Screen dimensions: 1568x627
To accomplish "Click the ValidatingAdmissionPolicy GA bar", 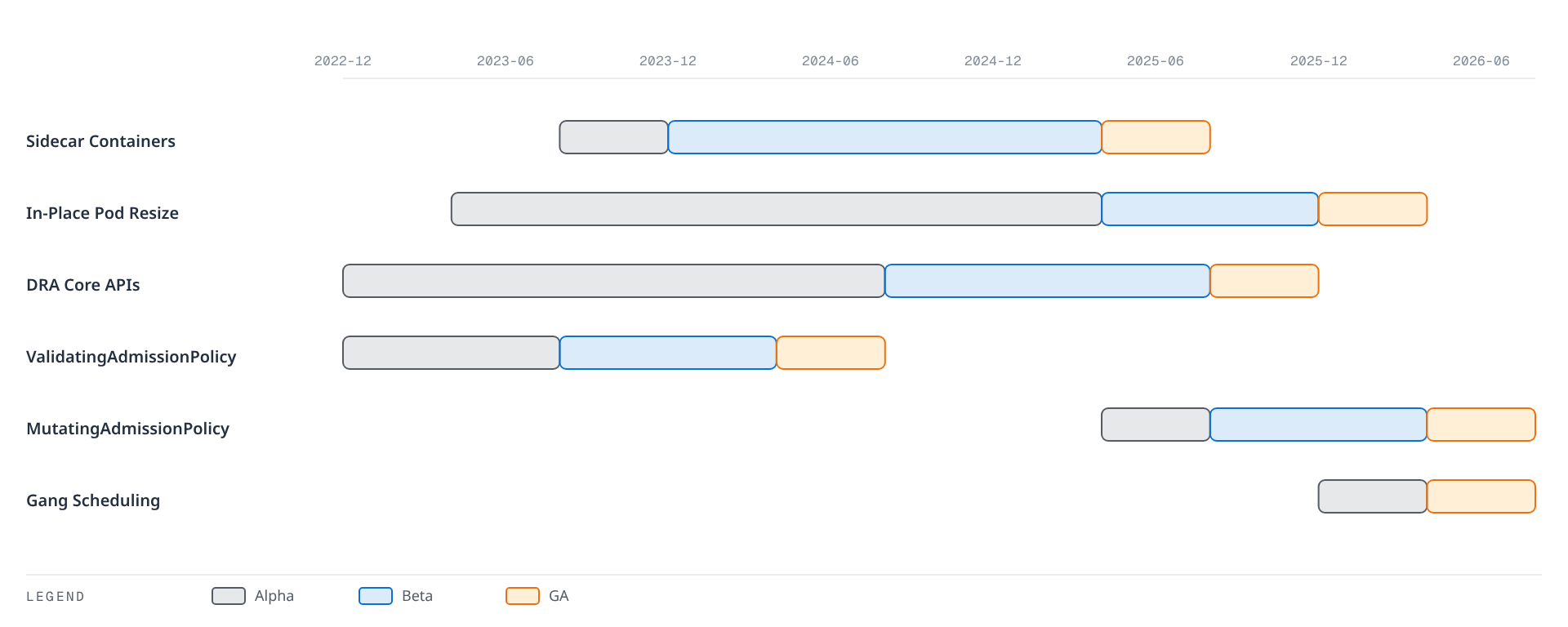I will pos(831,353).
